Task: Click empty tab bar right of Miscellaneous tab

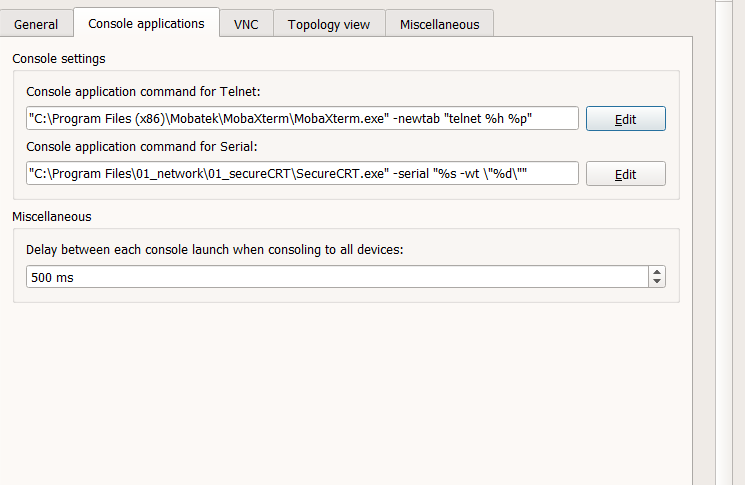Action: point(600,24)
